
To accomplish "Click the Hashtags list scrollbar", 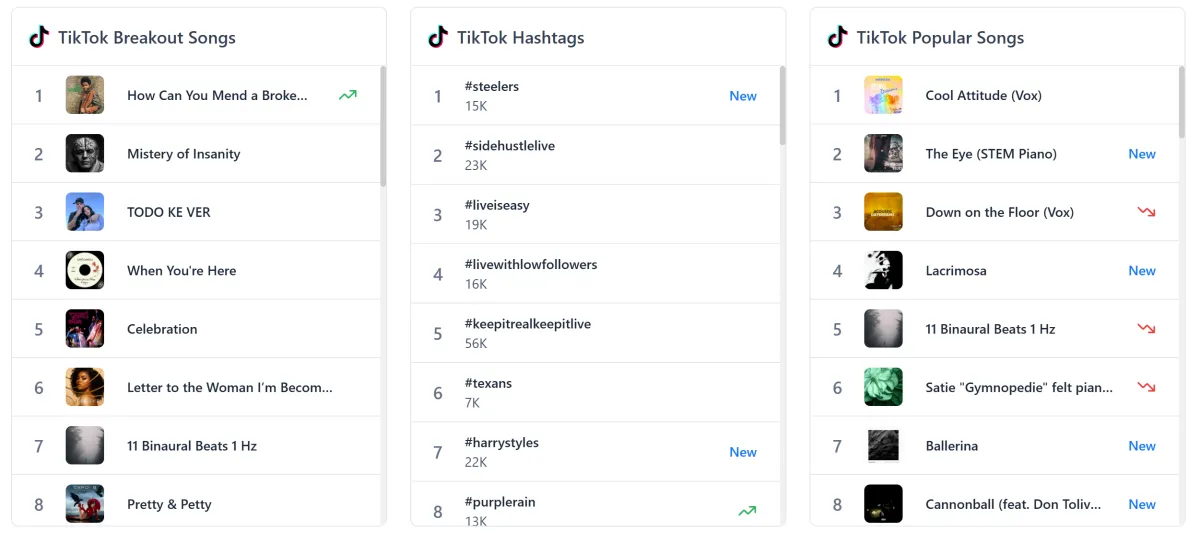I will [x=782, y=106].
